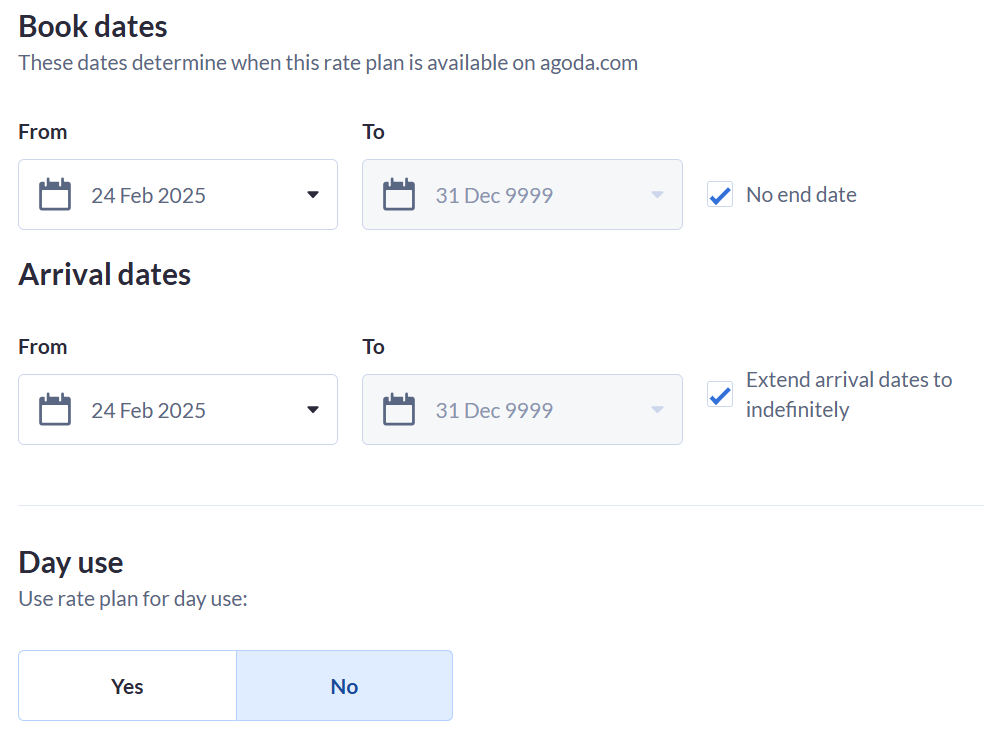984x737 pixels.
Task: Click the Extend arrival dates to indefinitely label
Action: pos(849,394)
